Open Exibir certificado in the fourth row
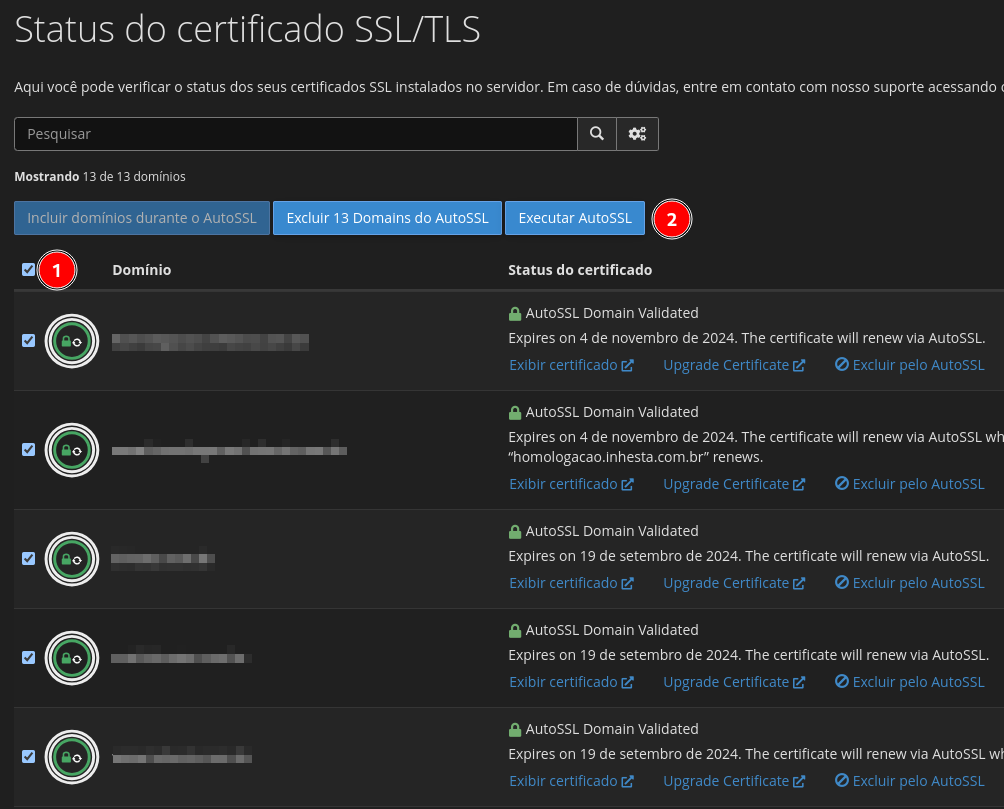This screenshot has width=1004, height=809. (x=571, y=682)
